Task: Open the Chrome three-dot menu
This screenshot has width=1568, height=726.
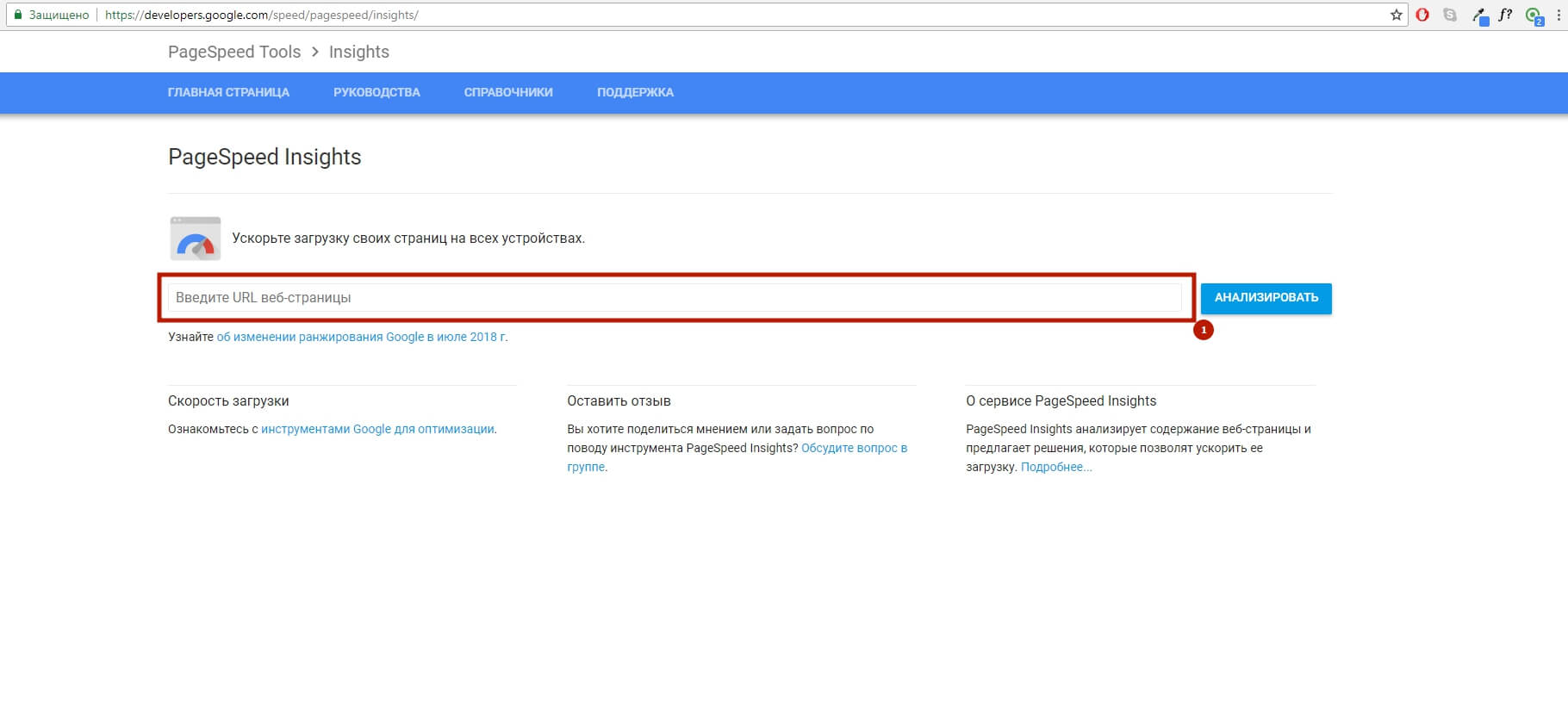Action: 1559,15
